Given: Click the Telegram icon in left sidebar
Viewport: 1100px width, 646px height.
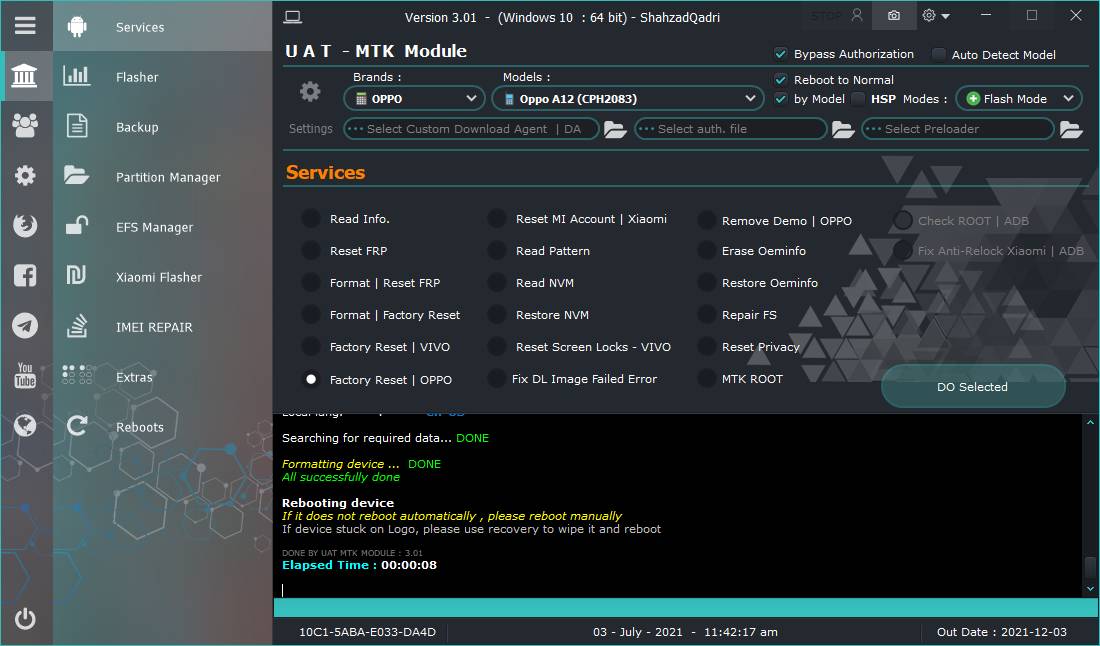Looking at the screenshot, I should (x=25, y=326).
